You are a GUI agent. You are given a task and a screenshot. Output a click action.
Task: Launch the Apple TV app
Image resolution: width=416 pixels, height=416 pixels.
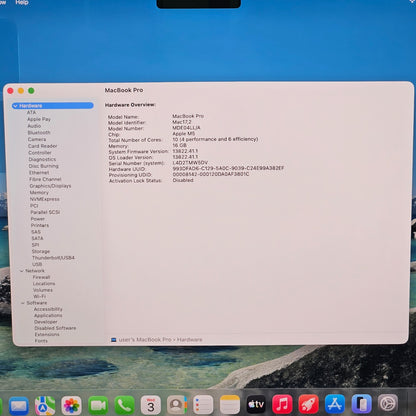(x=256, y=405)
